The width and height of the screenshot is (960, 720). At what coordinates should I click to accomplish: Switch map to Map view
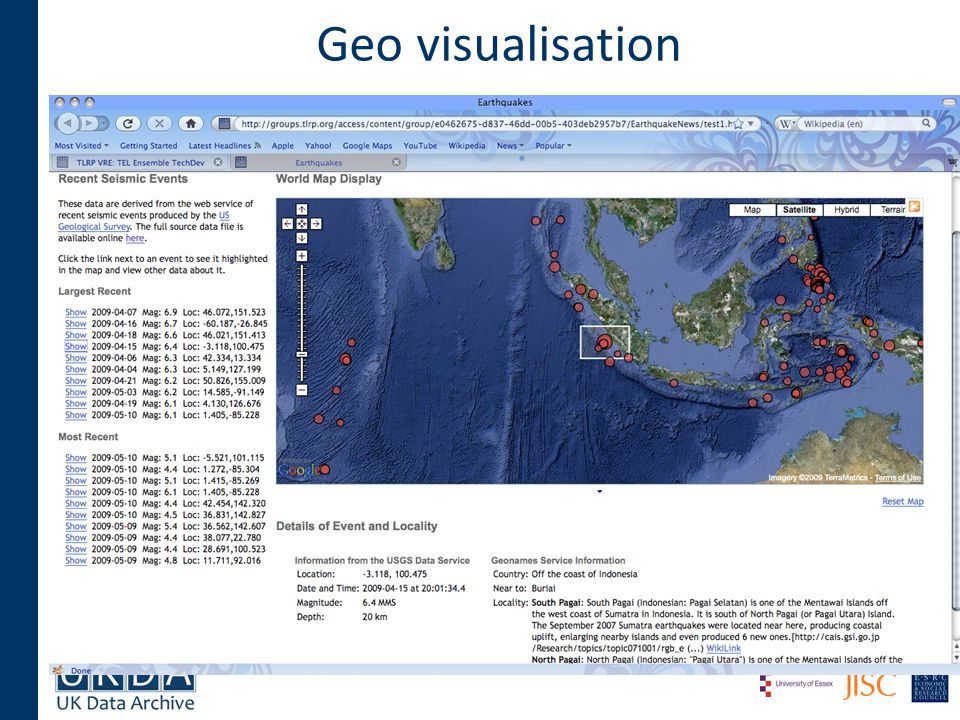pos(752,210)
